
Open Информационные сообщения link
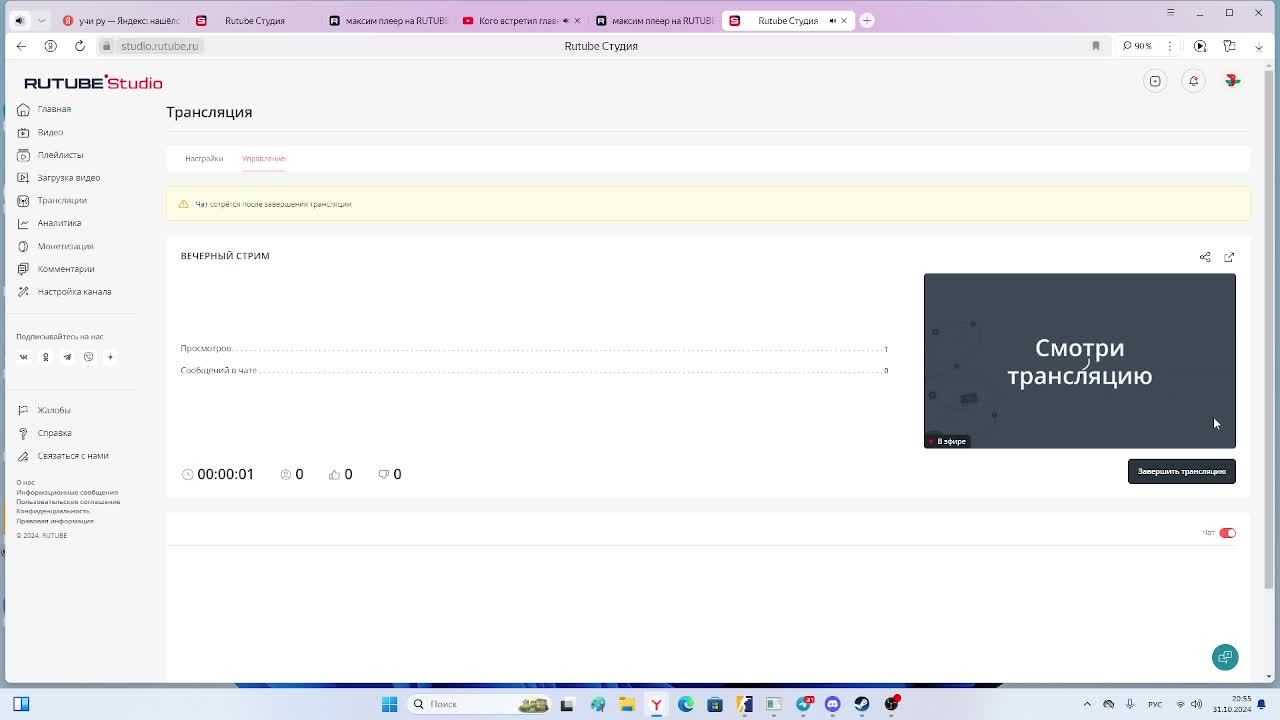coord(67,492)
